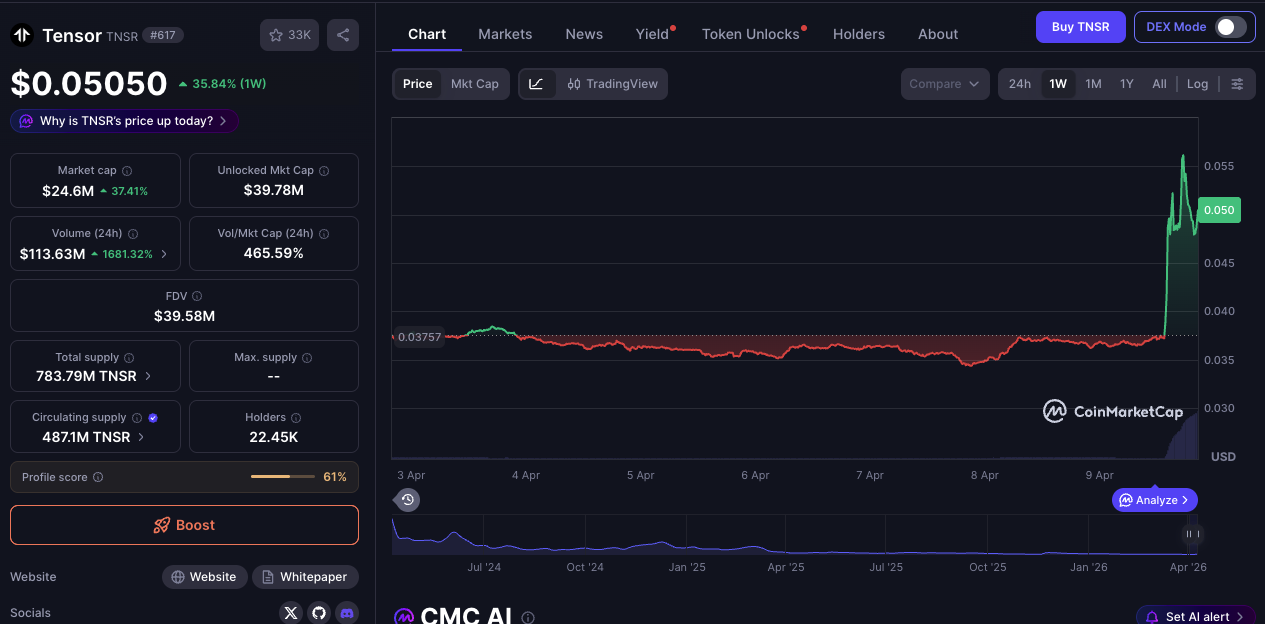Open the GitHub social icon
Screen dimensions: 1265x624
(319, 612)
